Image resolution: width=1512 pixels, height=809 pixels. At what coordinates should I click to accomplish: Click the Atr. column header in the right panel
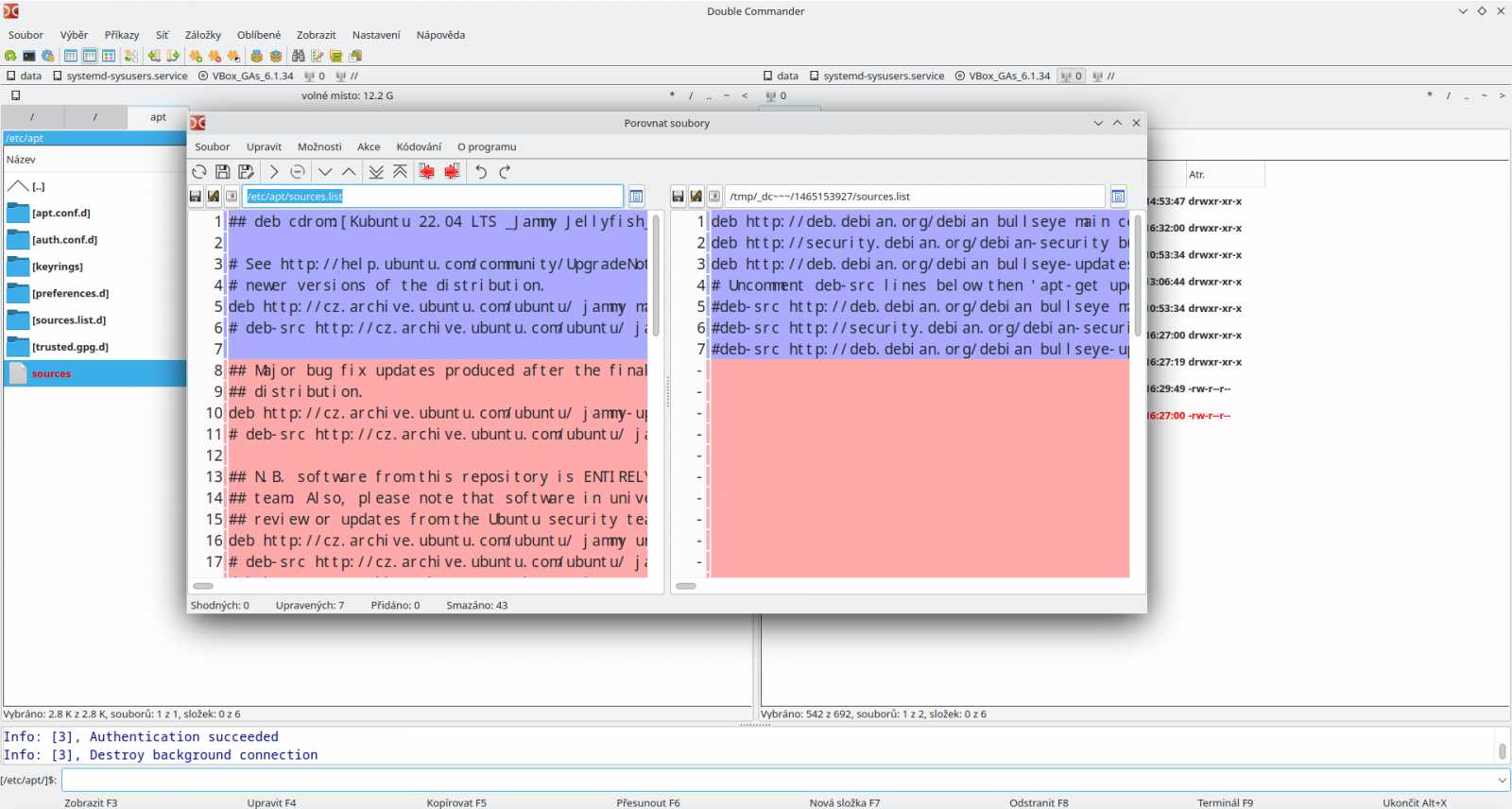[1225, 175]
